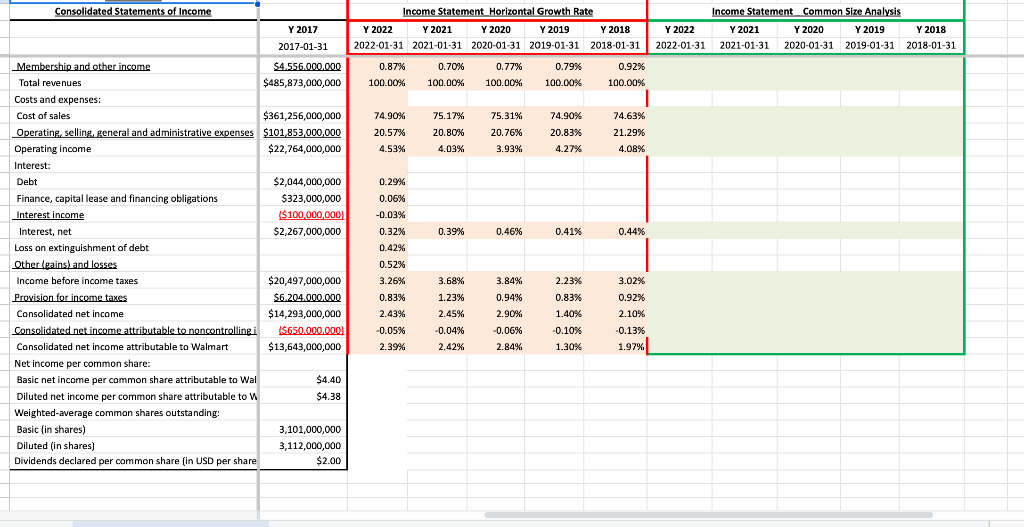
Task: Click the 1.23% provision for taxes Y 2021 cell
Action: 437,297
